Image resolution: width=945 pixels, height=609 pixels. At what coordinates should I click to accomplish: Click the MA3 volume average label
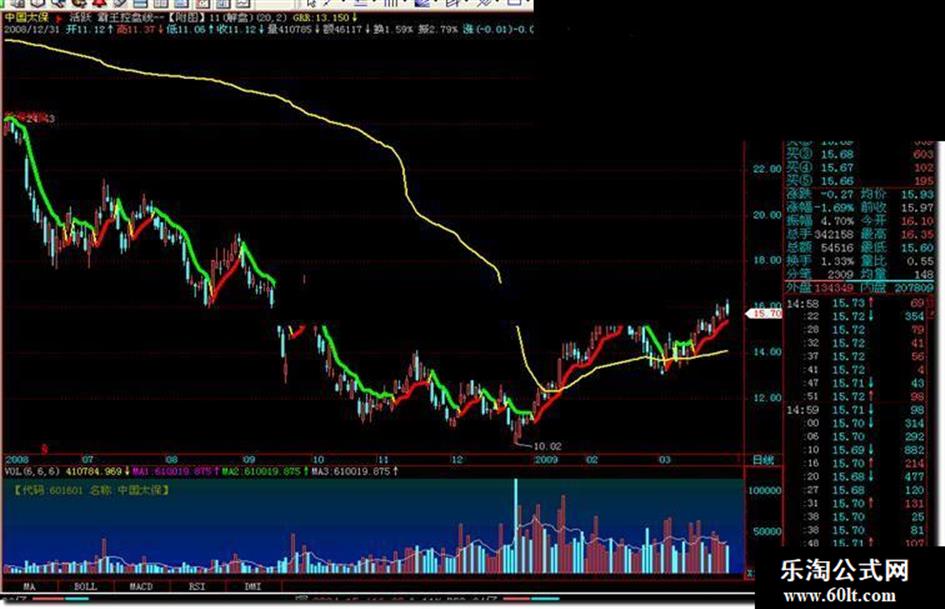click(353, 471)
